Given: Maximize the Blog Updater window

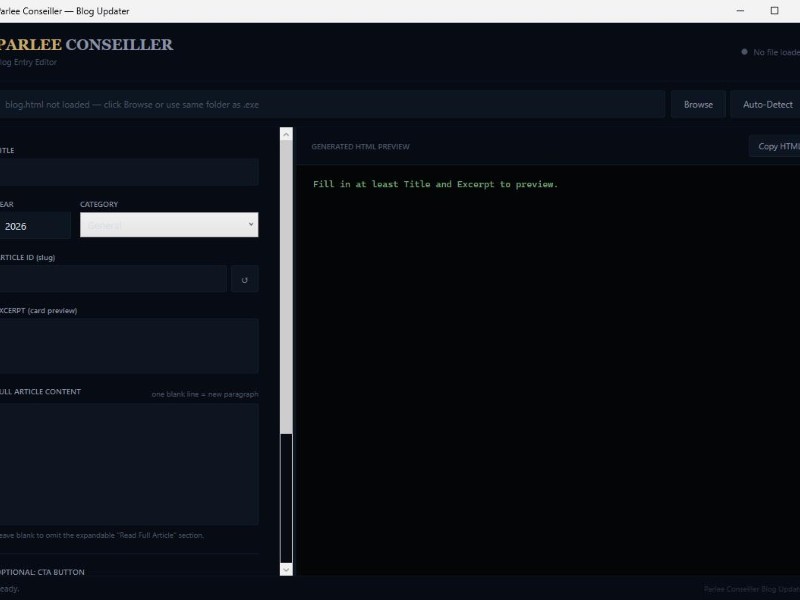Looking at the screenshot, I should coord(774,11).
